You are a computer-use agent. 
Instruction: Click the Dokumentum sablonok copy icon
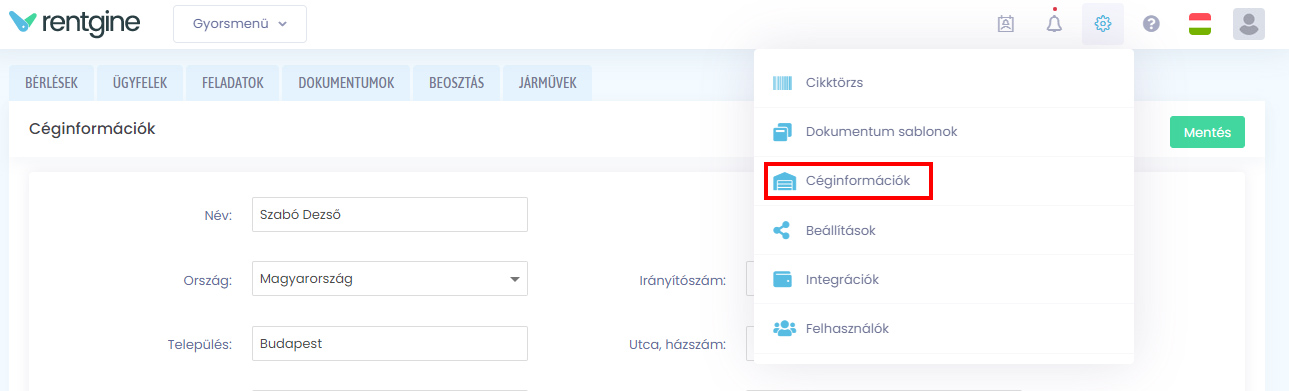tap(782, 132)
